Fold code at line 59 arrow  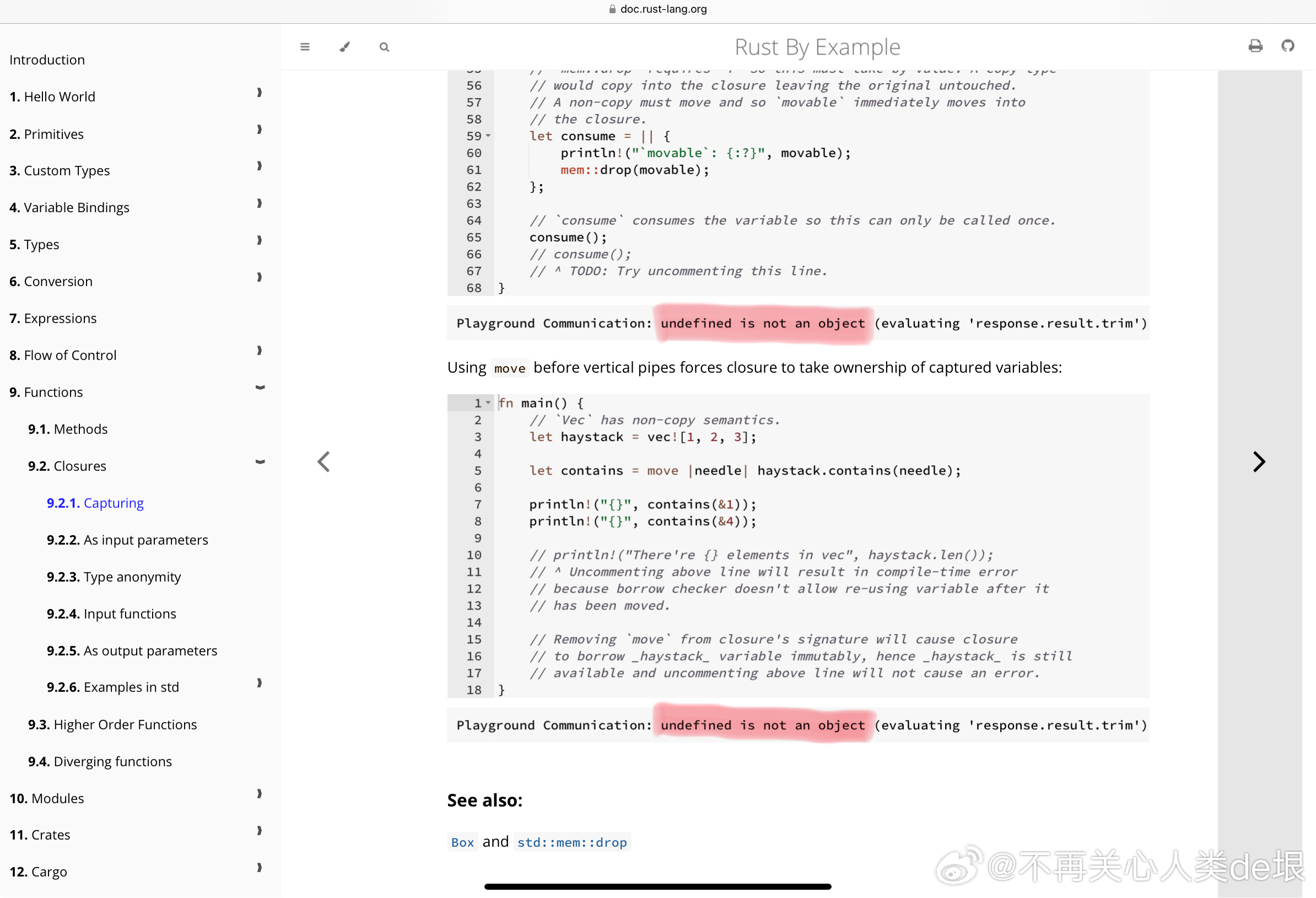click(488, 136)
